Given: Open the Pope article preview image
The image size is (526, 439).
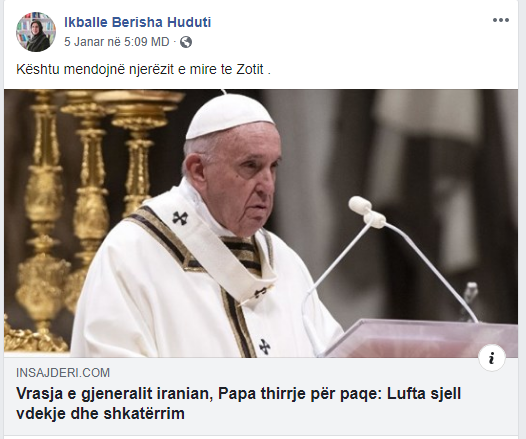Looking at the screenshot, I should click(x=261, y=223).
